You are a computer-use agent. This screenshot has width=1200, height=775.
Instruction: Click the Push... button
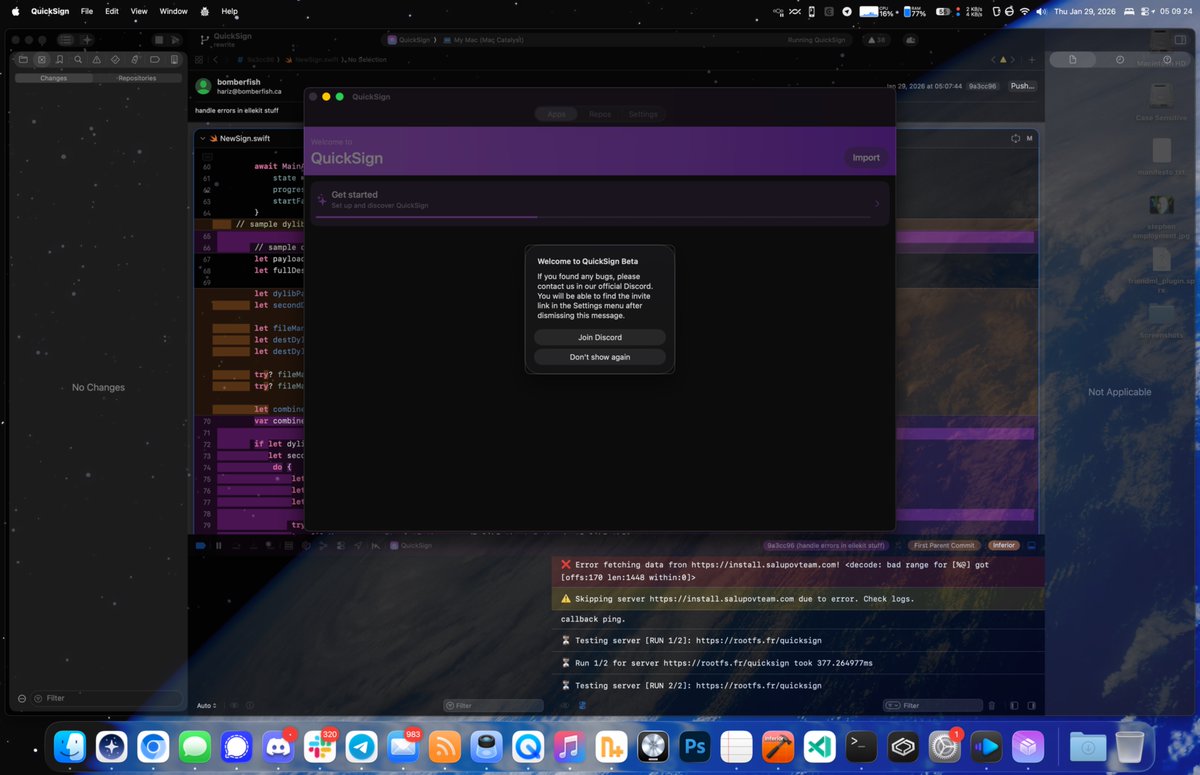1023,86
